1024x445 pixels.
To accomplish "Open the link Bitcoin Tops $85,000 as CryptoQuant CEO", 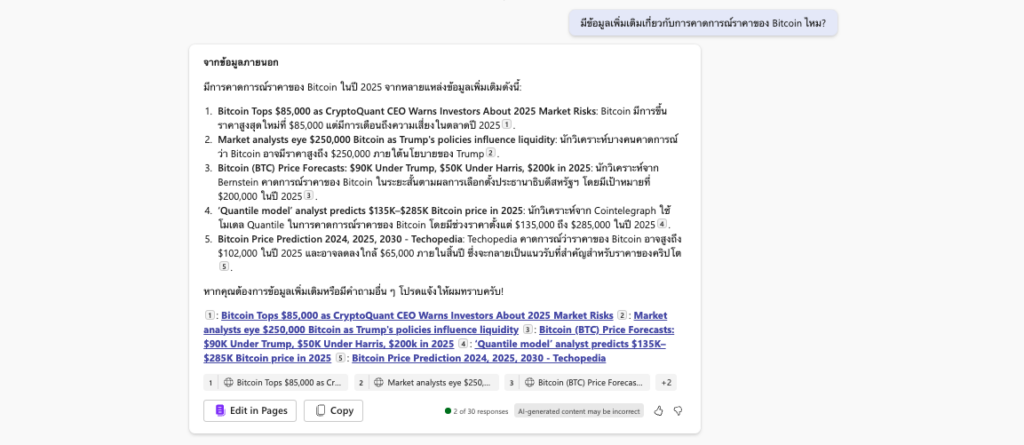I will pos(417,315).
